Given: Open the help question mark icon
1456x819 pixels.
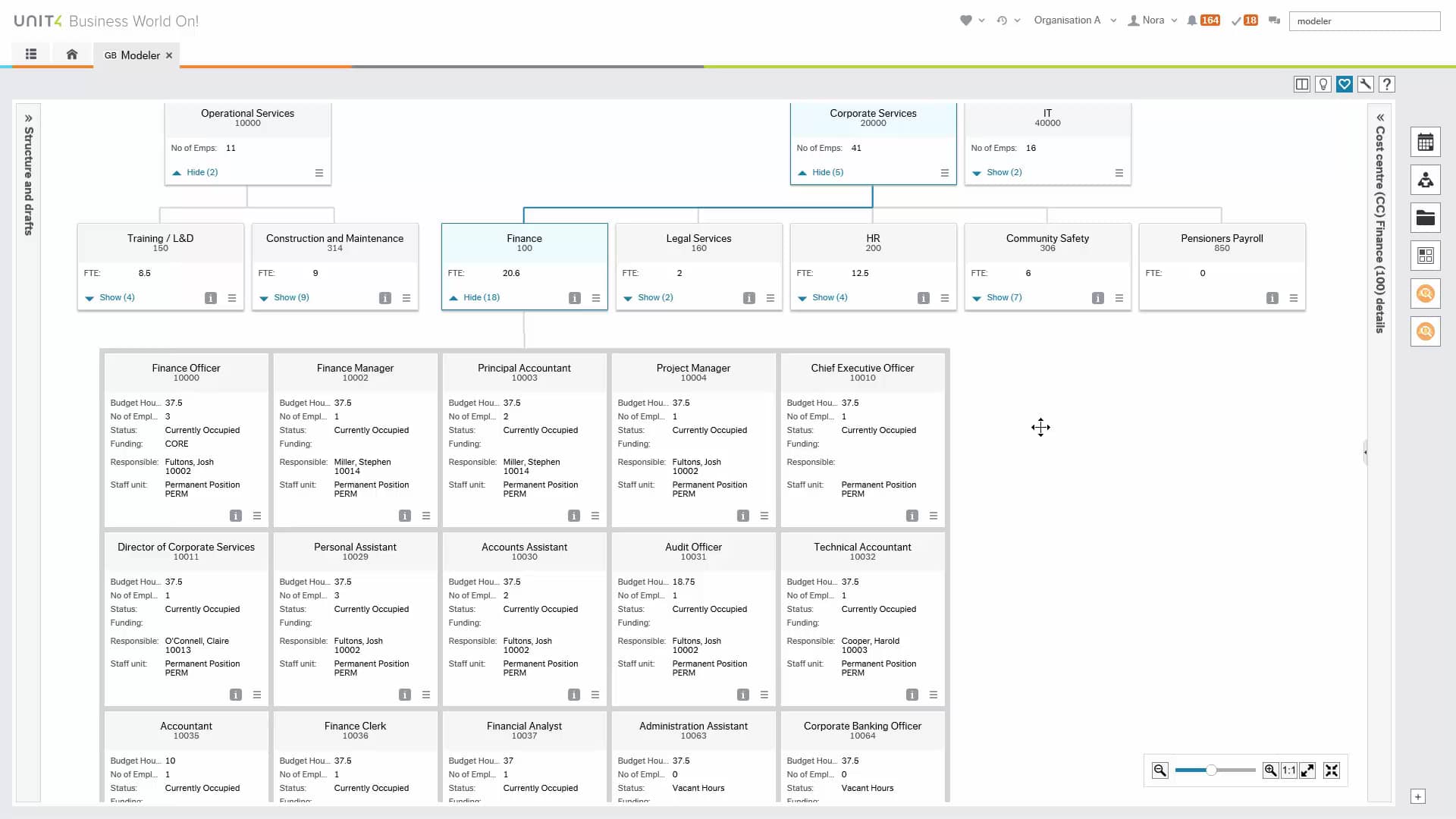Looking at the screenshot, I should [1387, 84].
